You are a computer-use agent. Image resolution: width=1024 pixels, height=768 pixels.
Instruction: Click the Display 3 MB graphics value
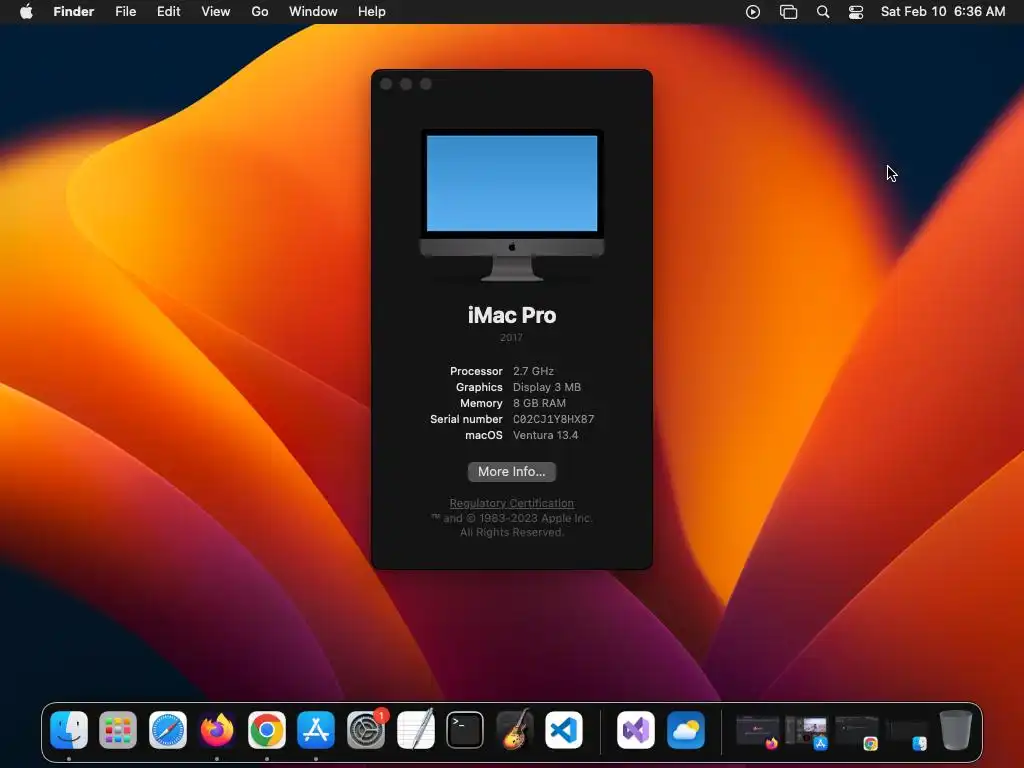tap(547, 387)
